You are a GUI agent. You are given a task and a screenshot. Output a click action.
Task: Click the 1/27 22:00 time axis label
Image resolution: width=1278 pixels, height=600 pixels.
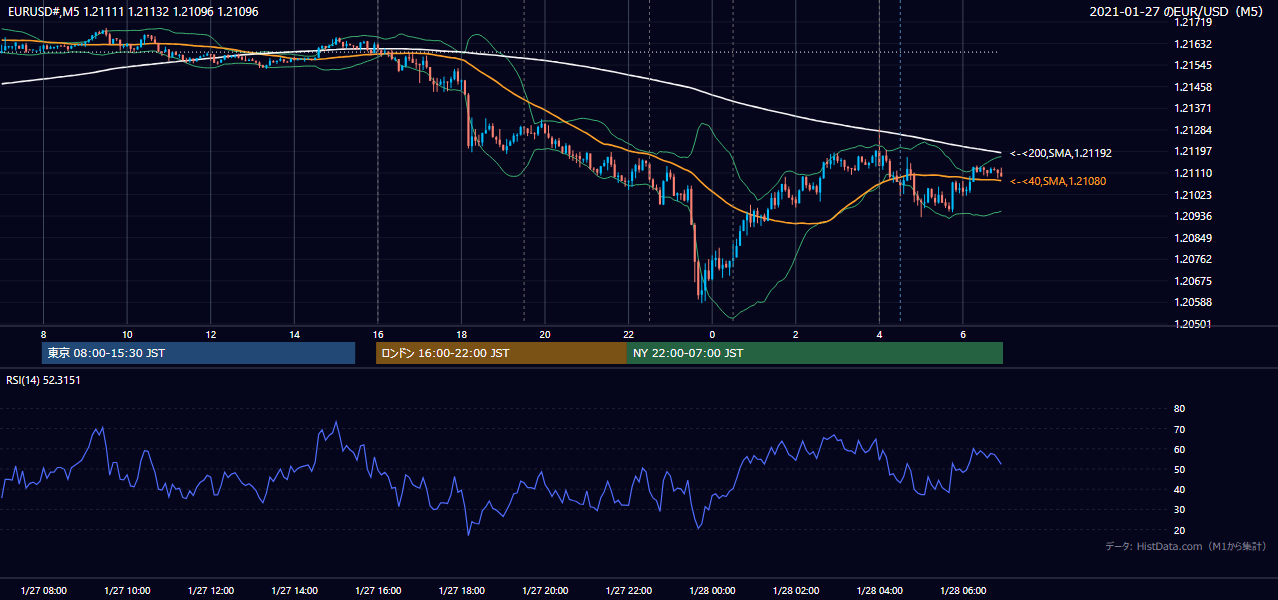628,590
